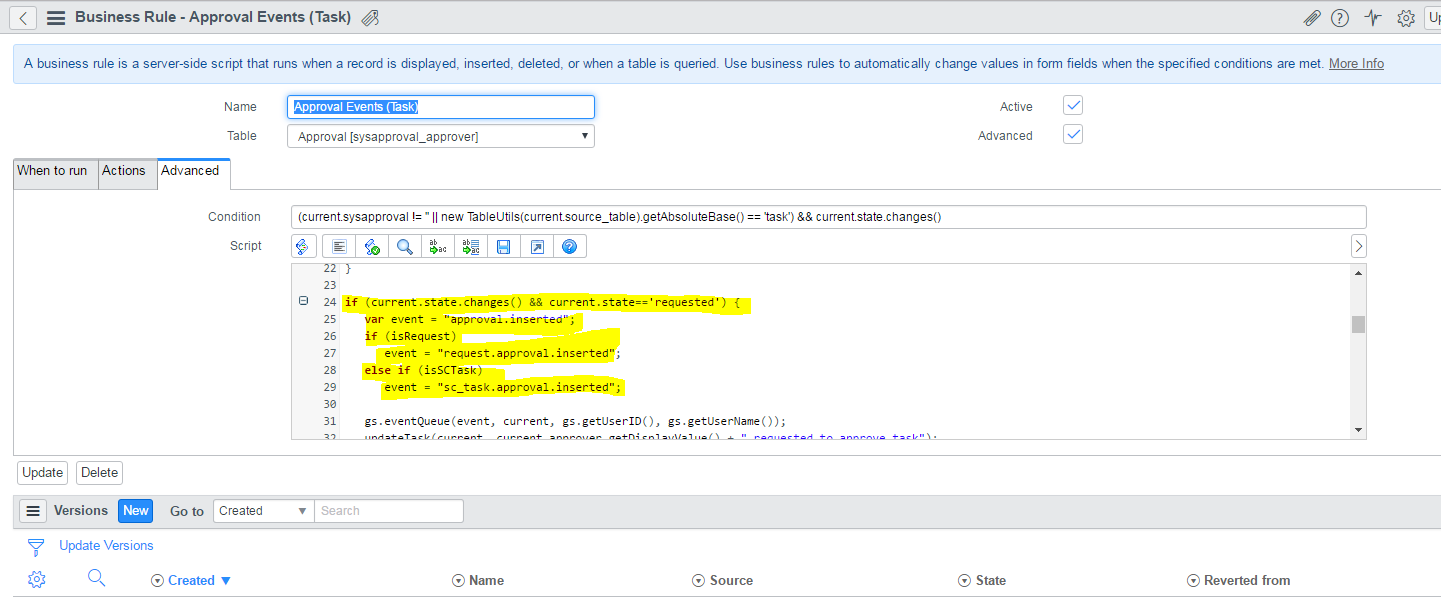Image resolution: width=1441 pixels, height=606 pixels.
Task: Uncheck the Active checkbox
Action: tap(1072, 106)
